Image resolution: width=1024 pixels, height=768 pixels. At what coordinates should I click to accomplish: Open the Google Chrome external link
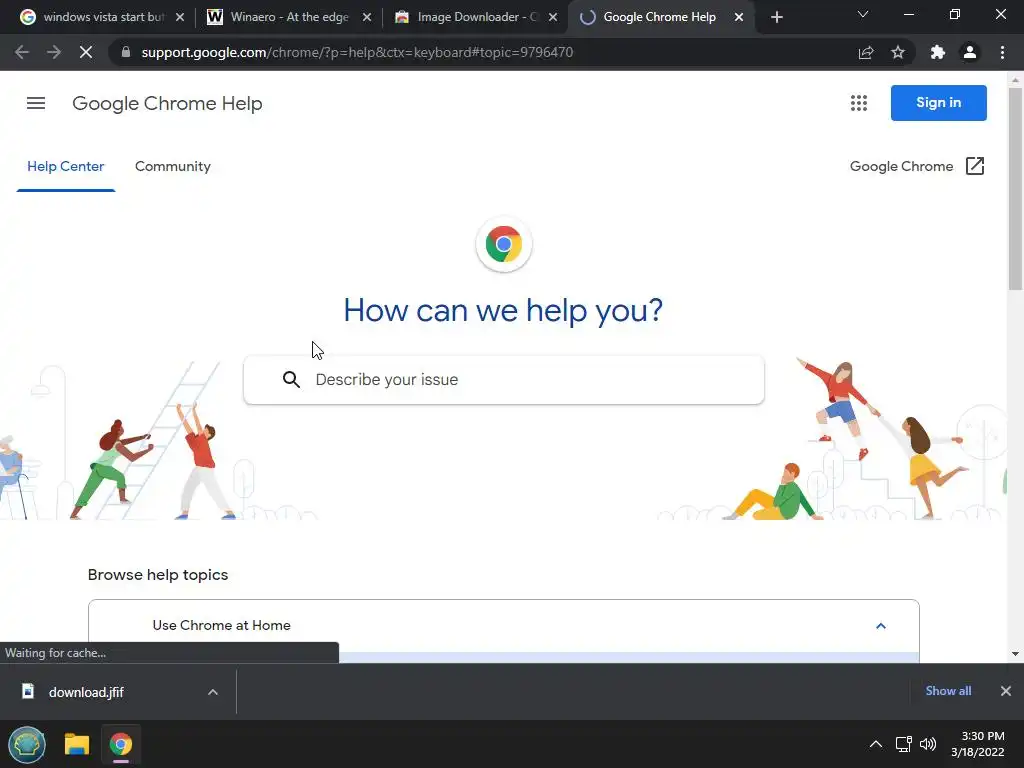917,167
